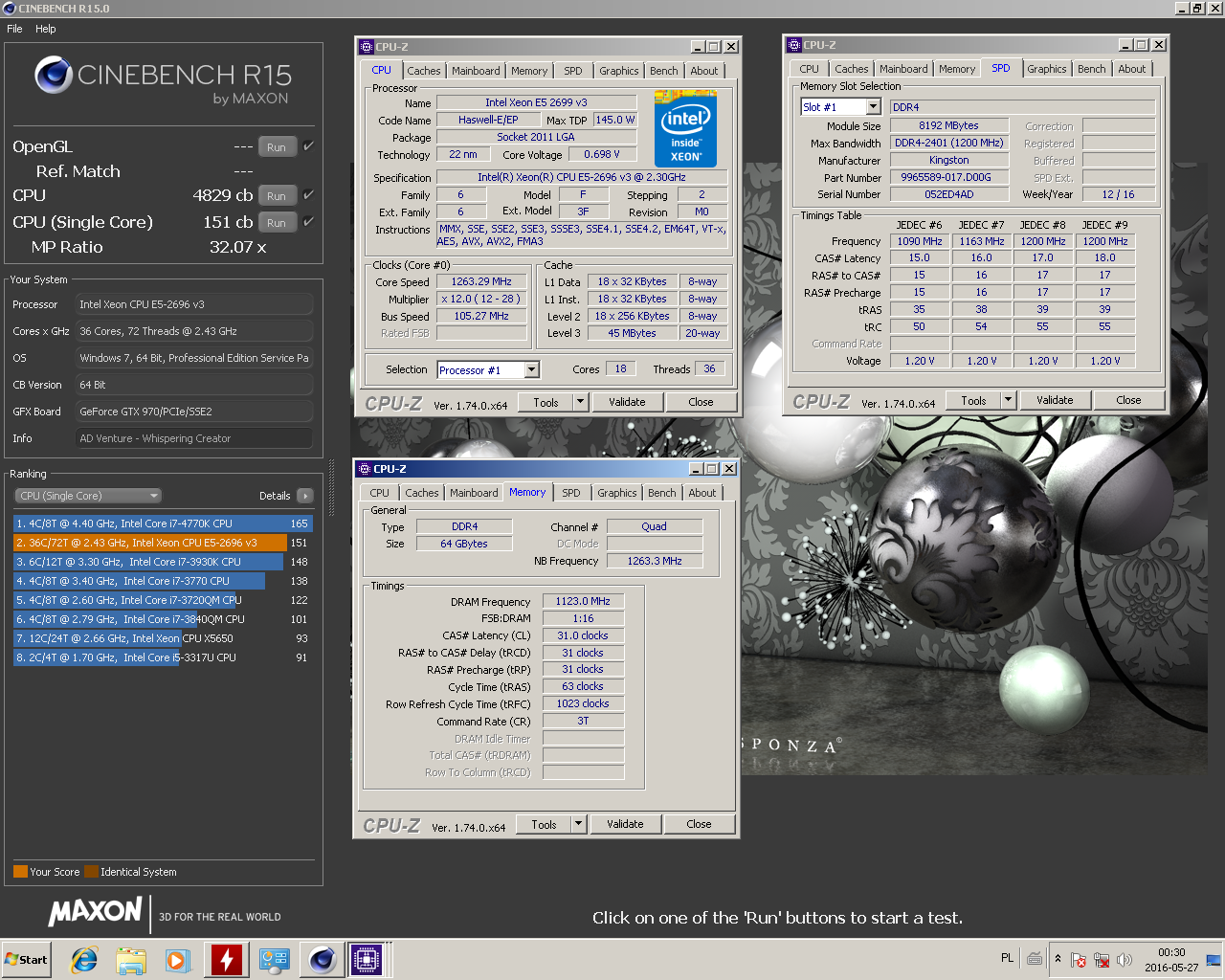This screenshot has height=980, width=1225.
Task: Launch Windows Media Player from taskbar
Action: [178, 960]
